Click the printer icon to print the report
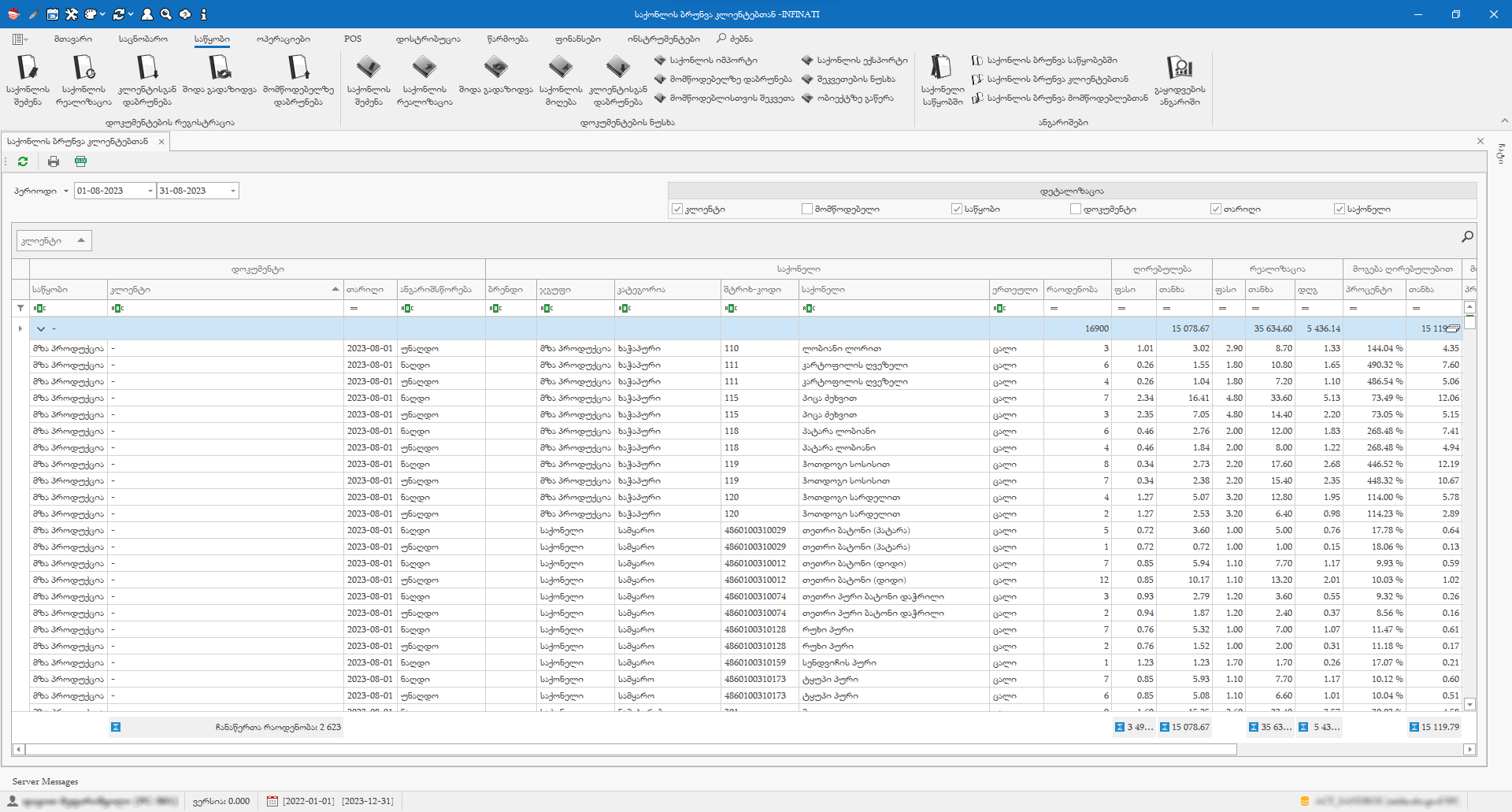 (54, 161)
